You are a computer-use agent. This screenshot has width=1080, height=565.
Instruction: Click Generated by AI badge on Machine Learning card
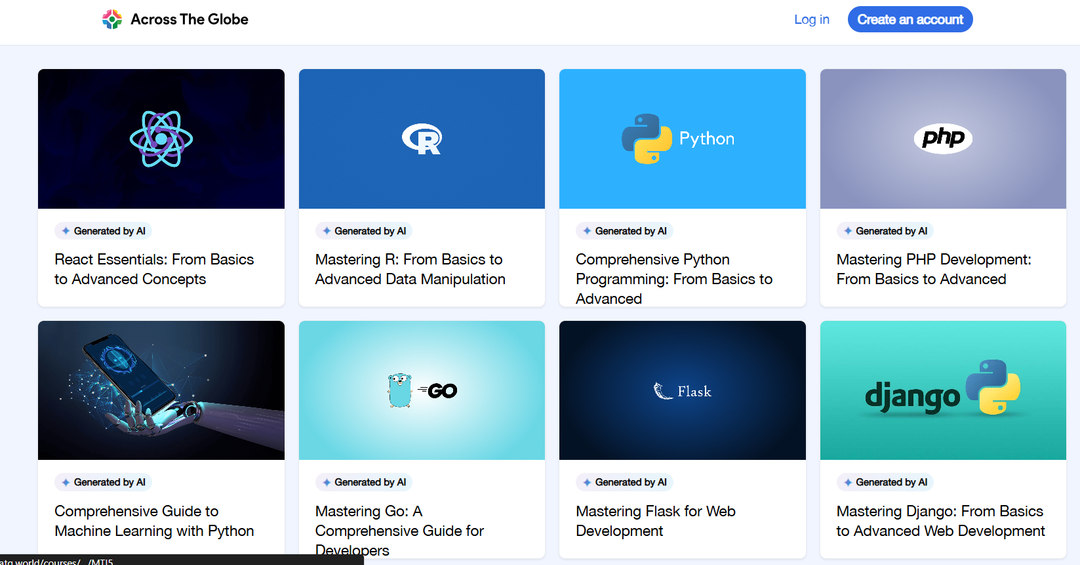[103, 482]
